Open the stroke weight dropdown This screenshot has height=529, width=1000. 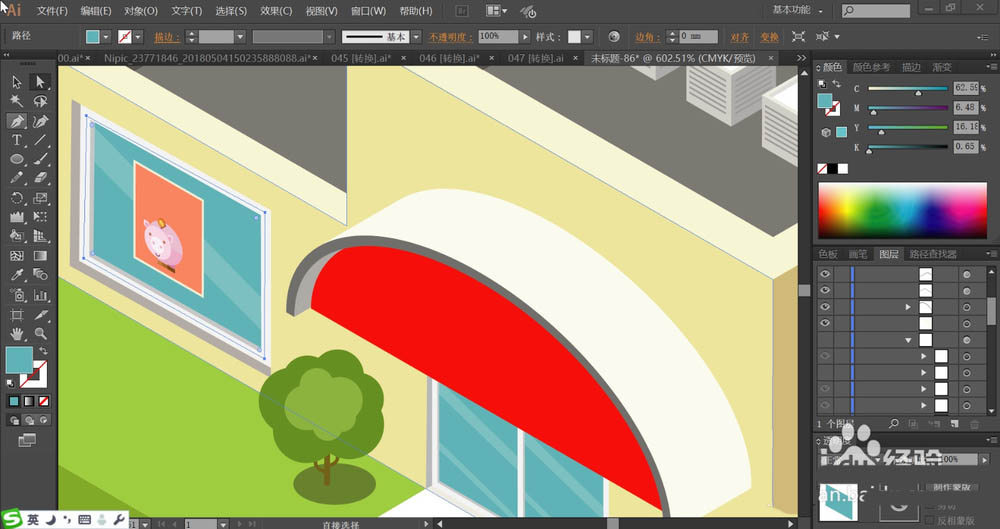tap(240, 37)
